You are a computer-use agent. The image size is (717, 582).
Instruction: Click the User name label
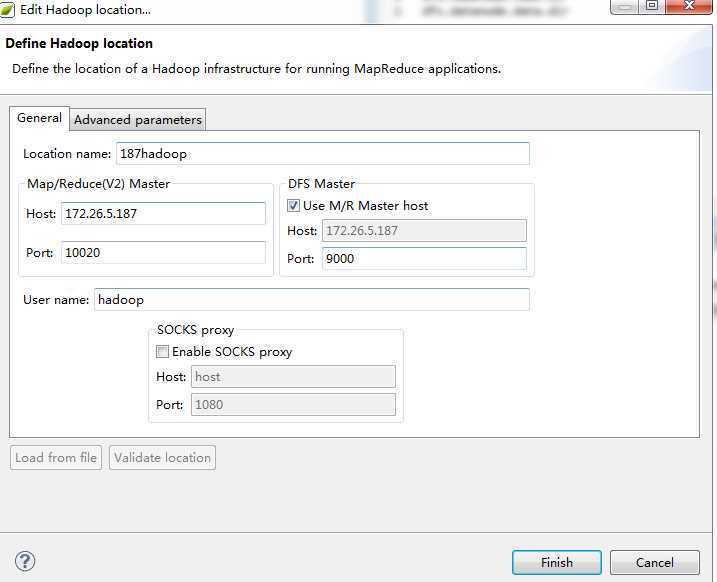click(x=56, y=300)
